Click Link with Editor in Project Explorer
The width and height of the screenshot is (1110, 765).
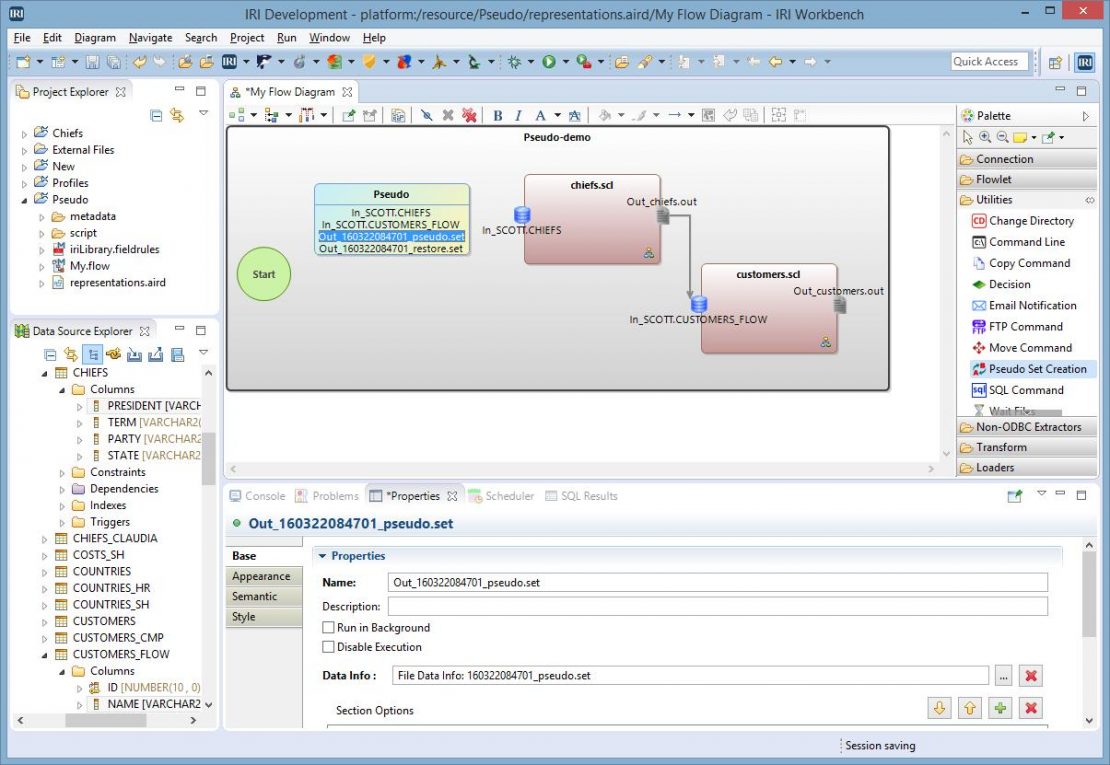(x=176, y=115)
